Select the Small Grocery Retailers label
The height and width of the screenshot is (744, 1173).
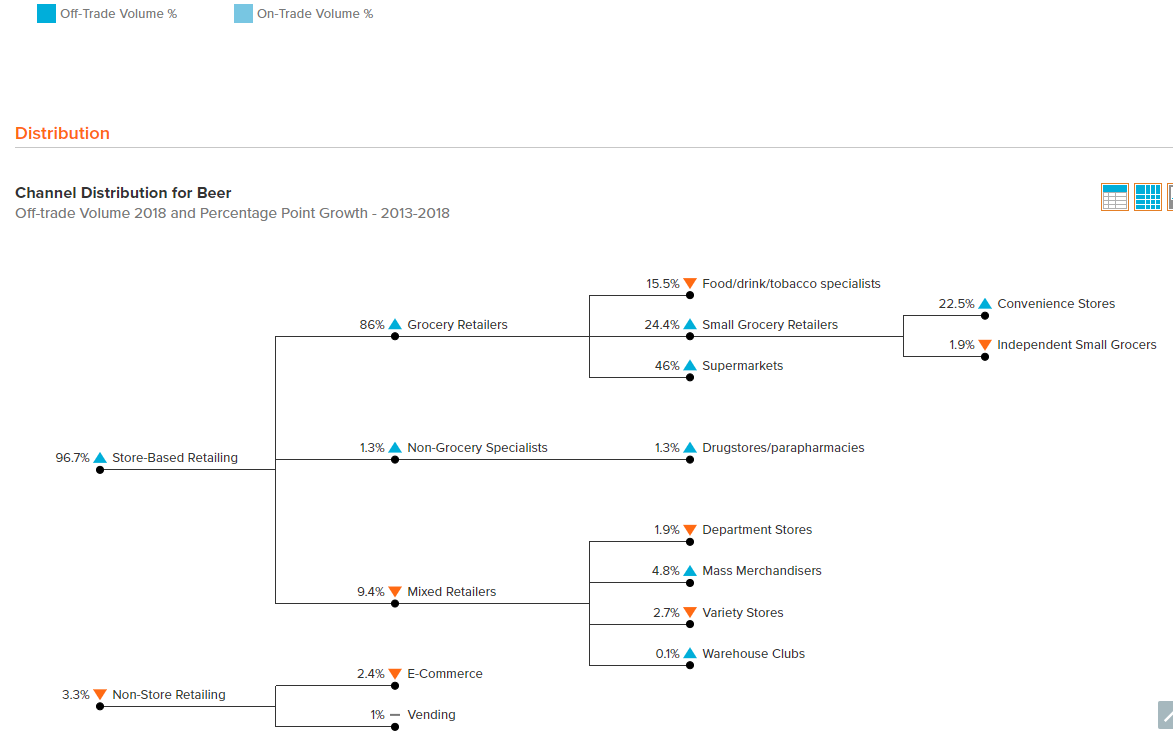770,325
